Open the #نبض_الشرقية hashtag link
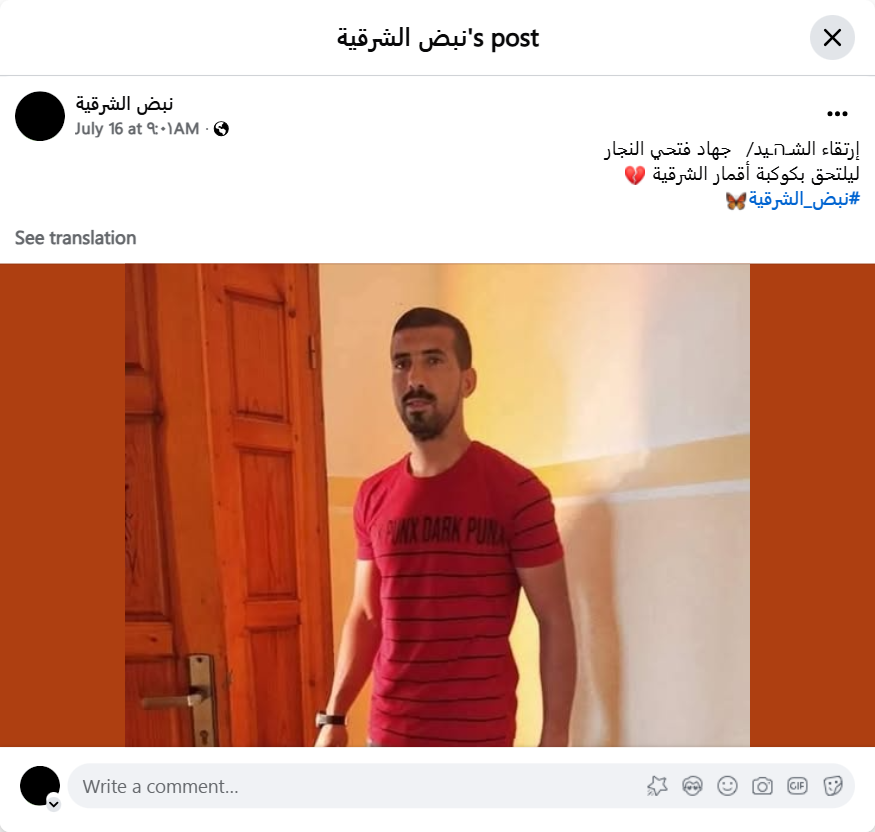875x832 pixels. (804, 199)
